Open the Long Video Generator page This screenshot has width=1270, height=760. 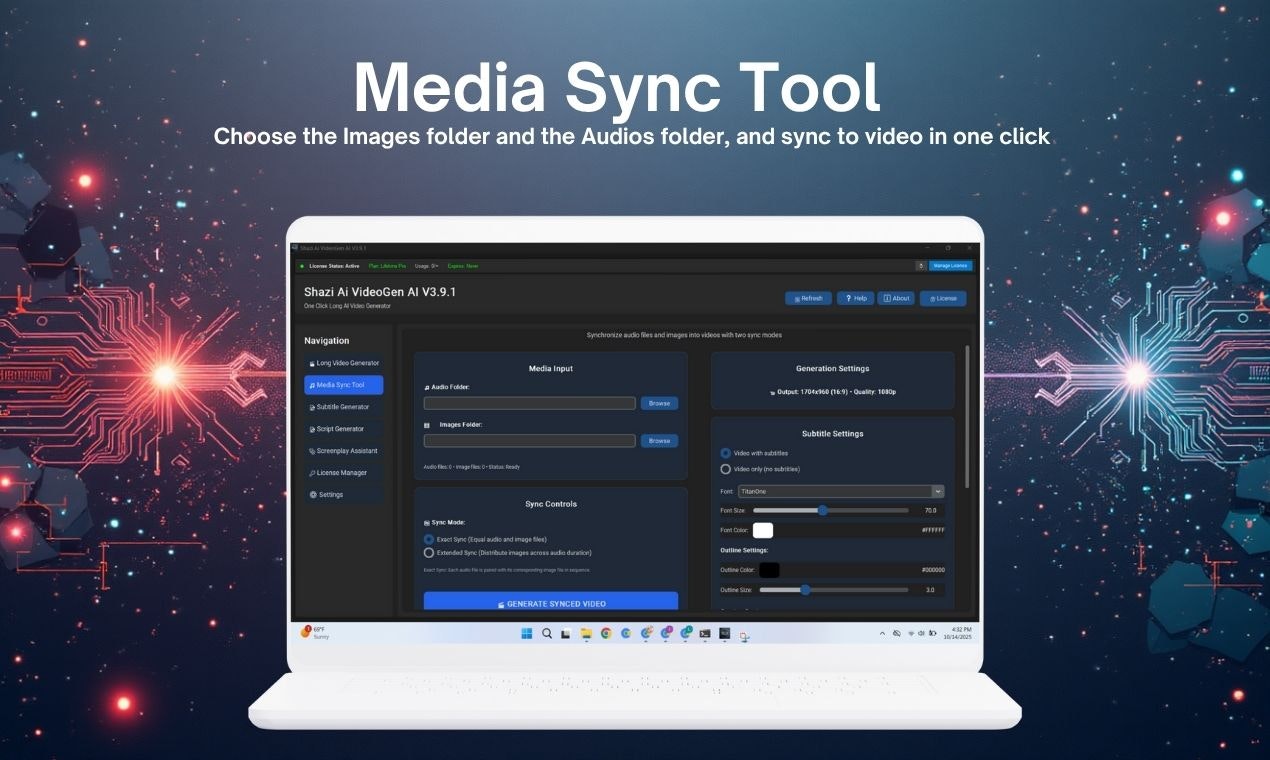(x=343, y=363)
